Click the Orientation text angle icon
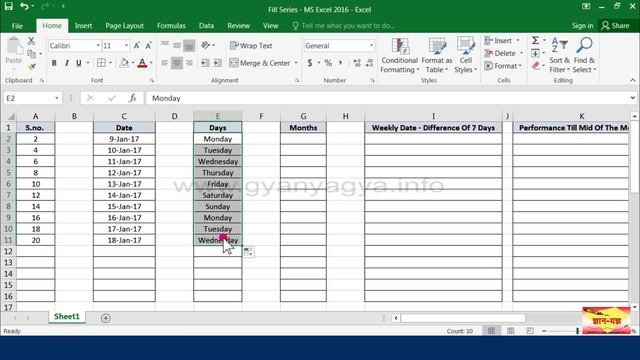640x360 pixels. coord(205,45)
